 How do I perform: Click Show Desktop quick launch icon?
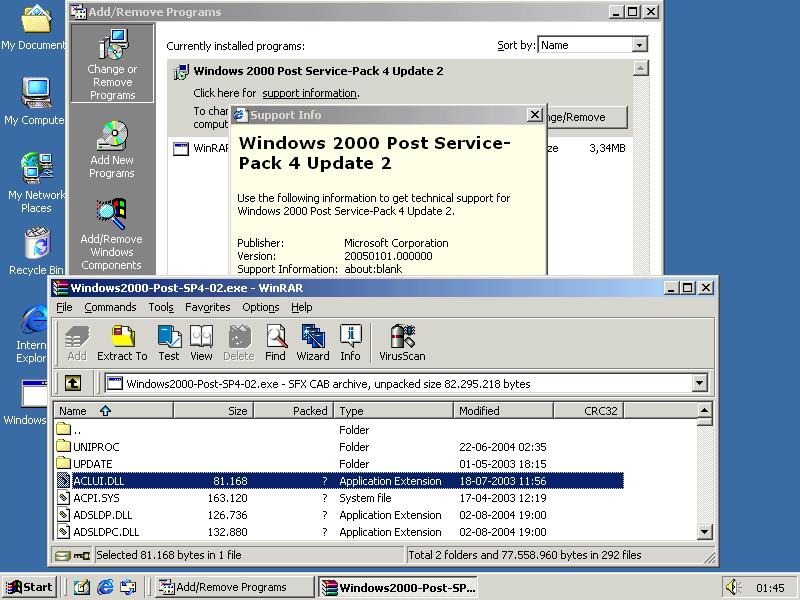pos(82,587)
